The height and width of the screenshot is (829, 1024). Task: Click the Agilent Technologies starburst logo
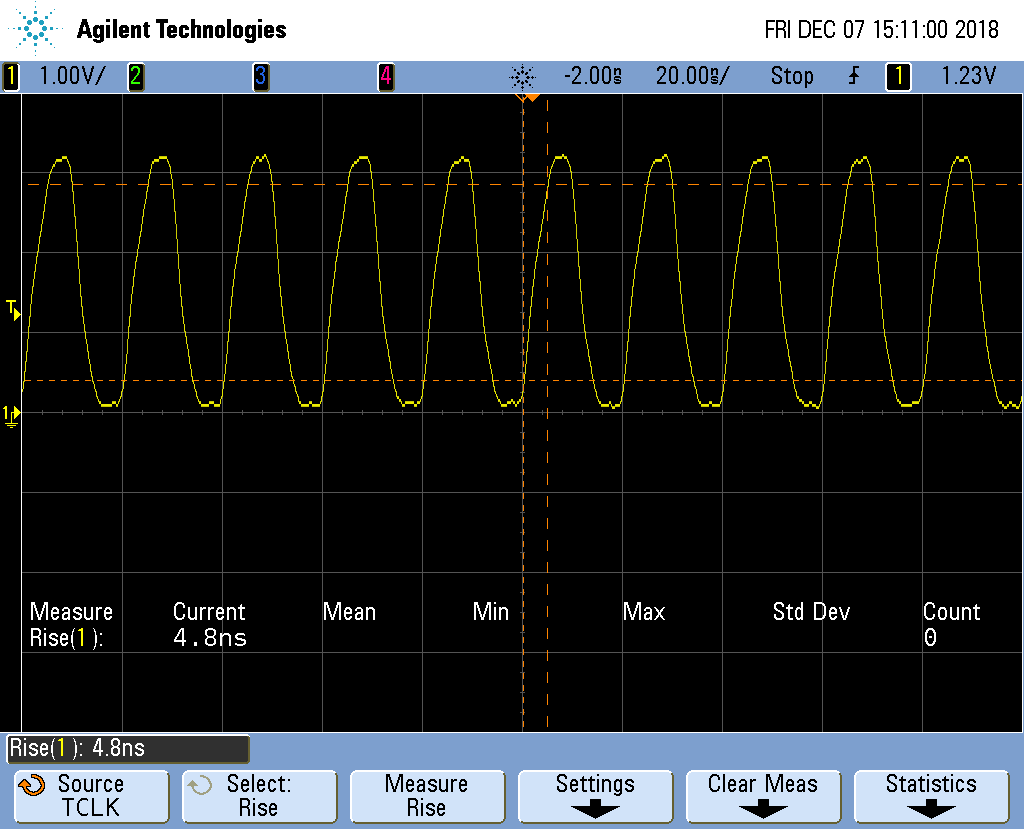coord(37,29)
